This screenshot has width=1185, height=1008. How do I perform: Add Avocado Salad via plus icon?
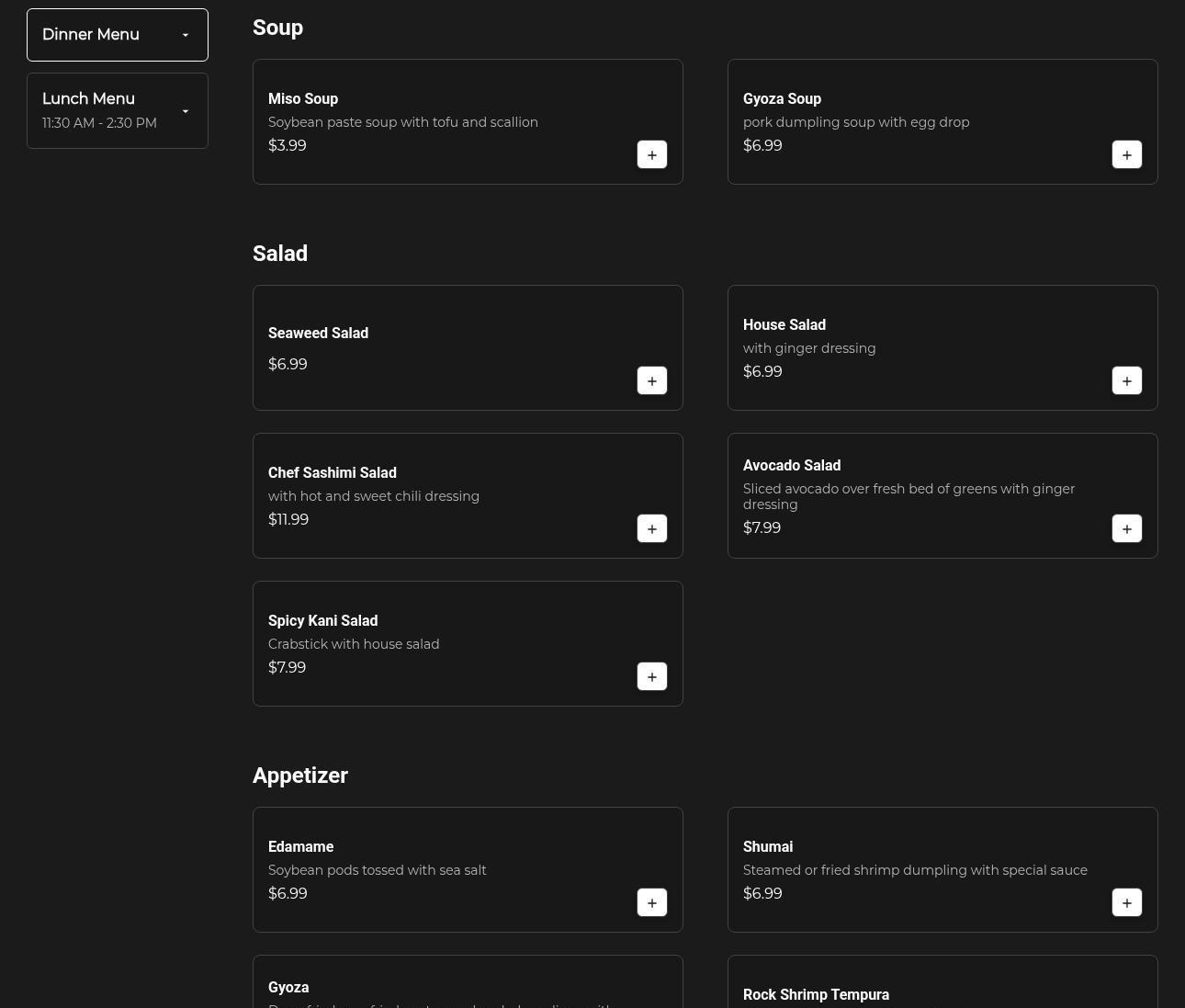[1126, 528]
